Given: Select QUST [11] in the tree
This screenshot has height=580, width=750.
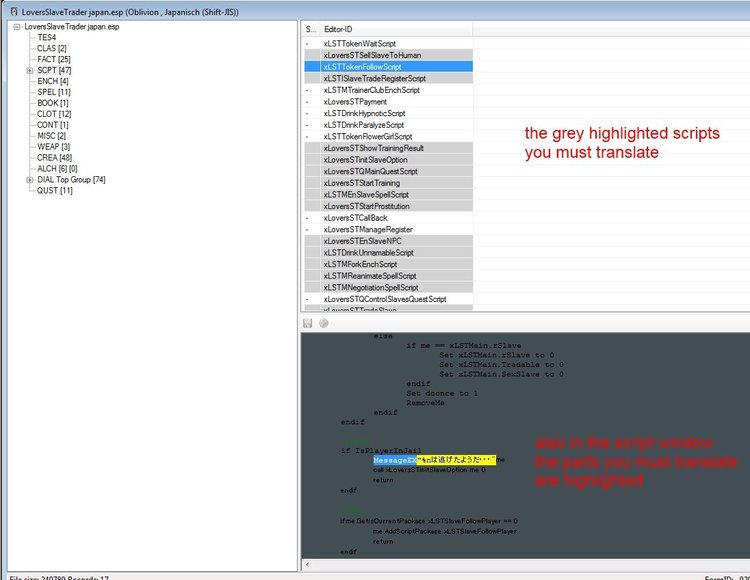Looking at the screenshot, I should (55, 190).
